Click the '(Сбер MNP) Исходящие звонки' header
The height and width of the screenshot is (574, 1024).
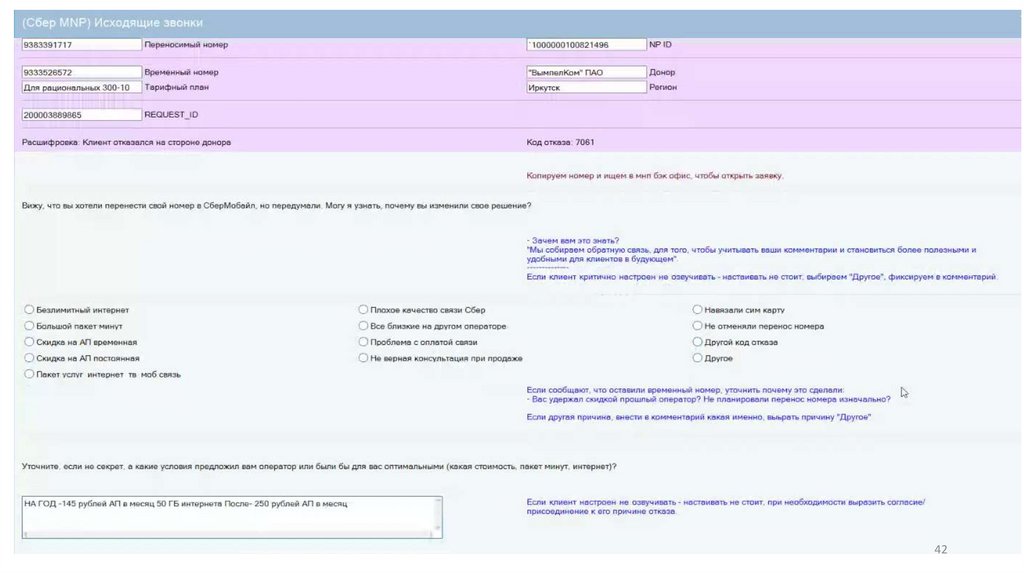coord(112,23)
